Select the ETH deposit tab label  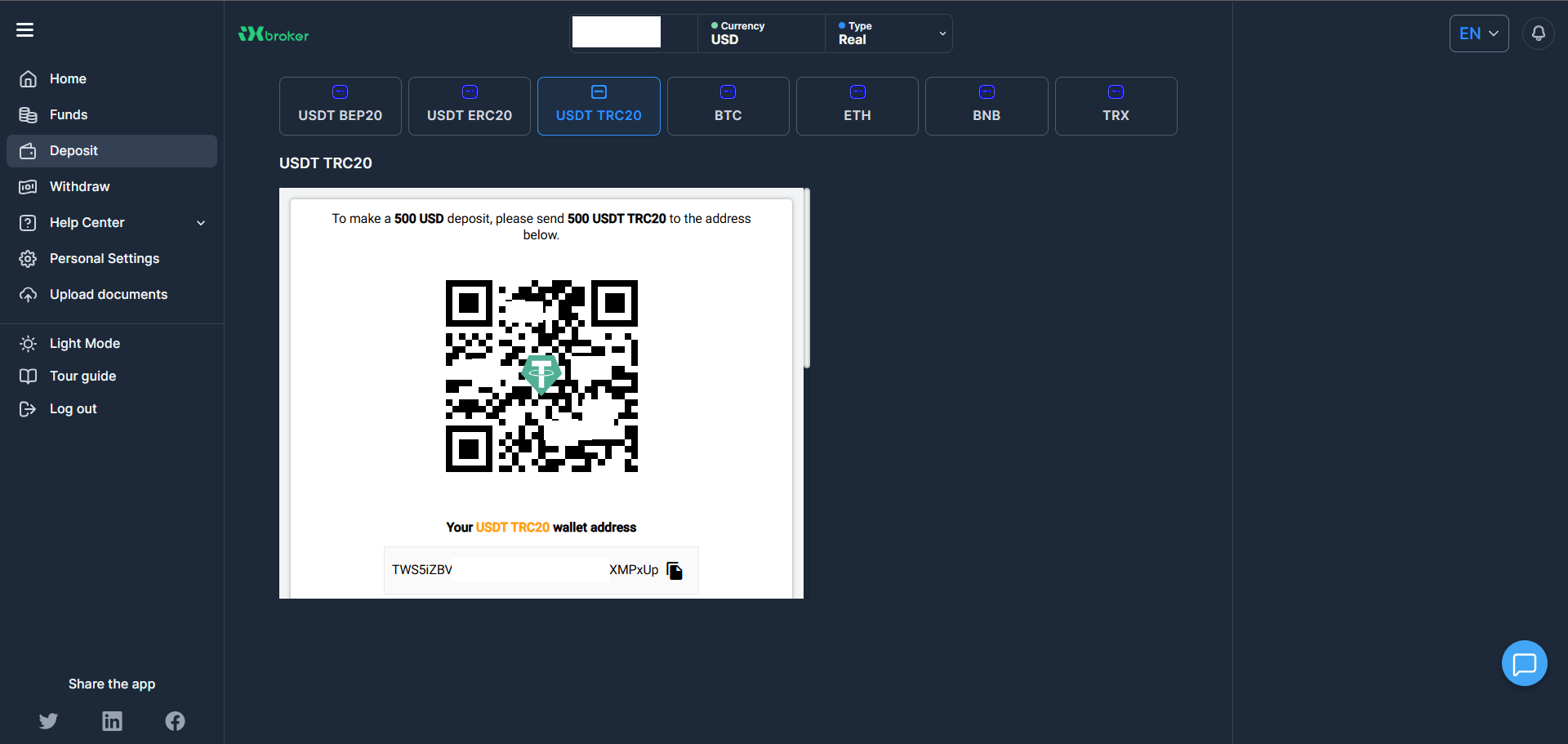[857, 115]
